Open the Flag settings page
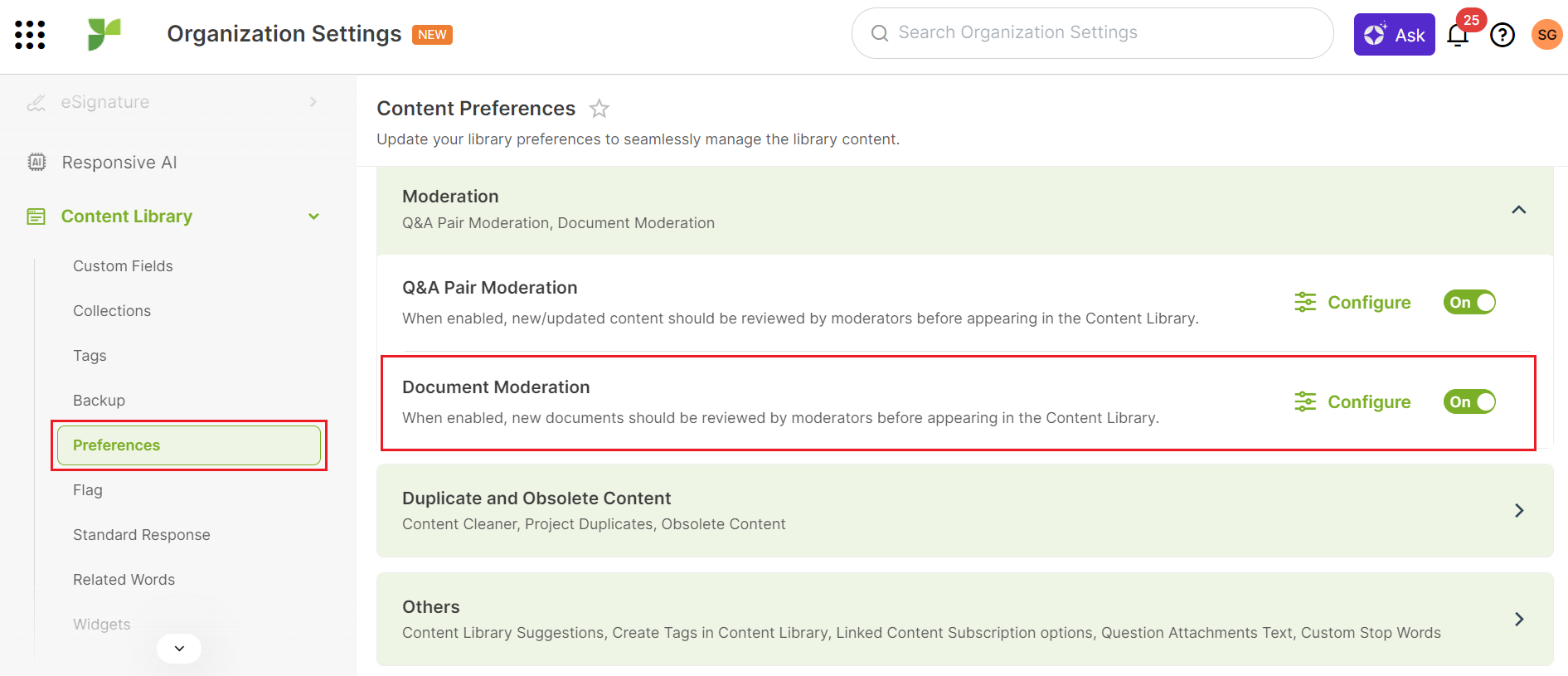This screenshot has width=1568, height=676. [x=88, y=490]
